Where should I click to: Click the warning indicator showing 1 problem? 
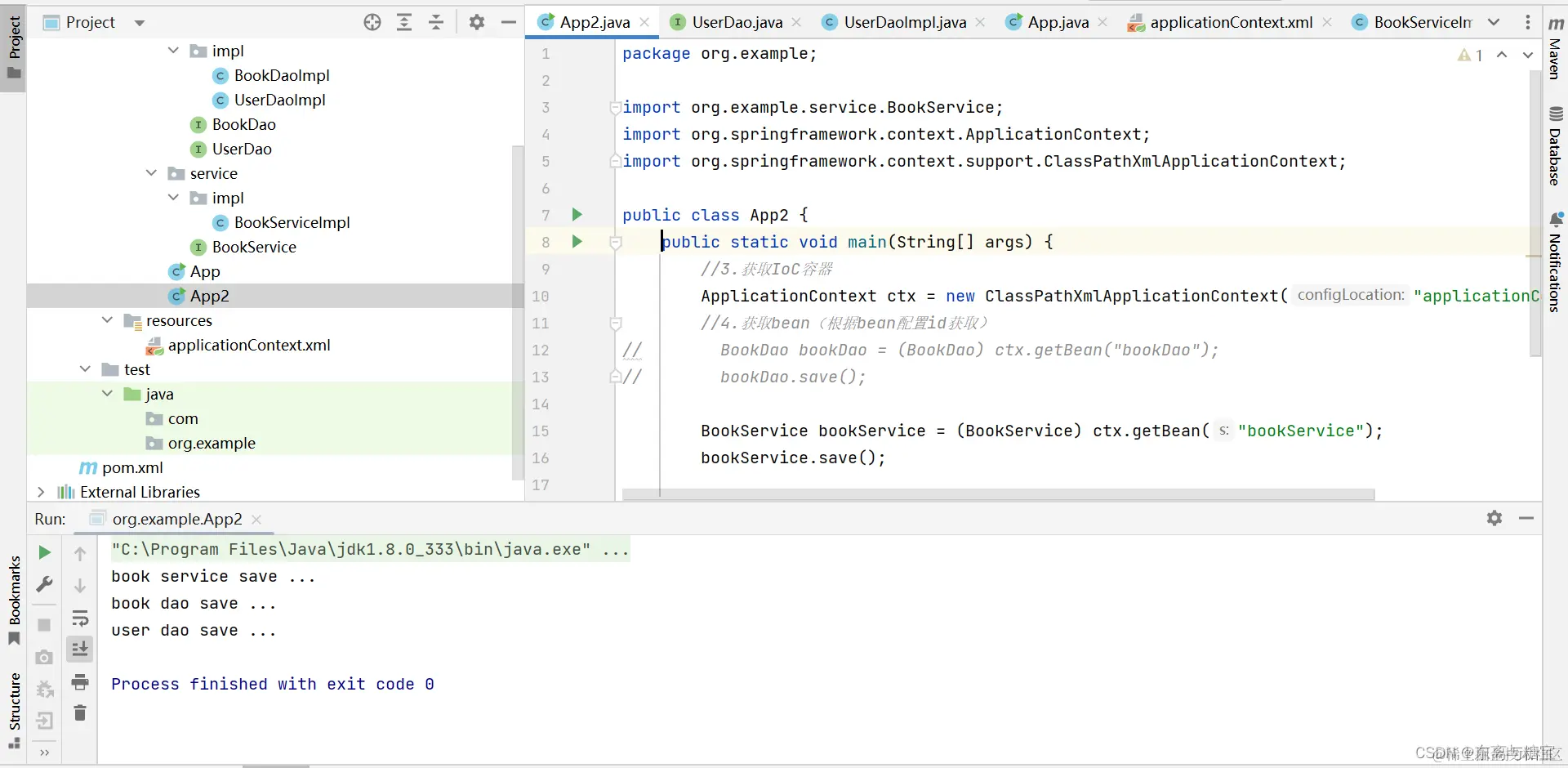[1470, 55]
